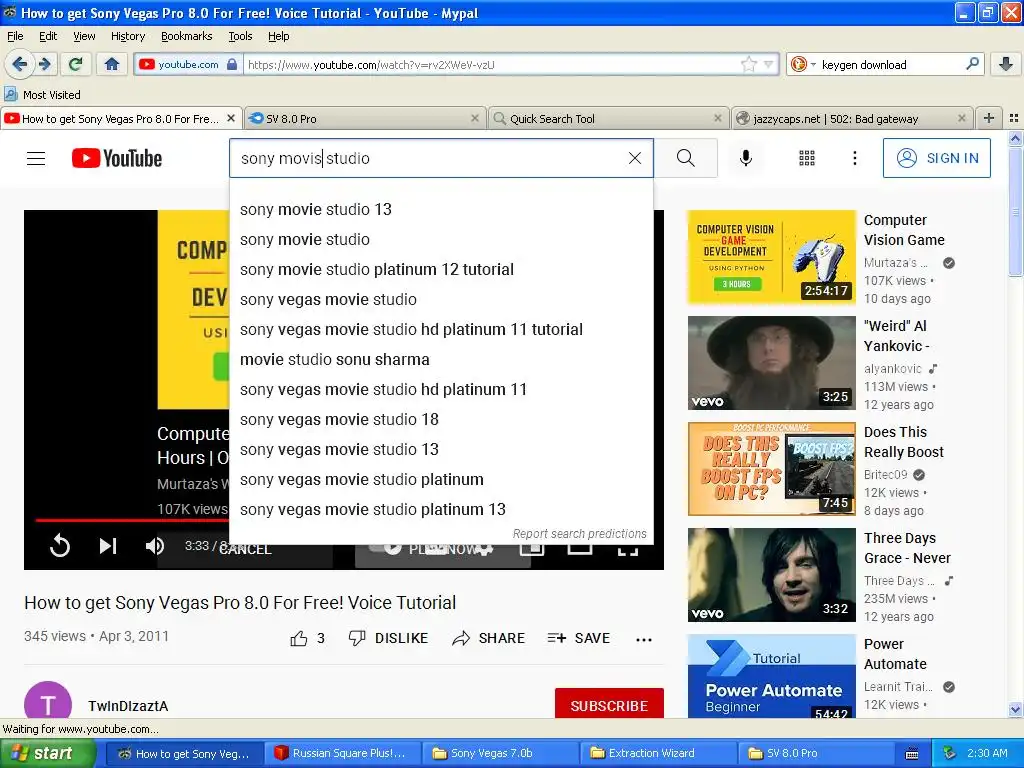The width and height of the screenshot is (1024, 768).
Task: Select suggestion 'sony movie studio platinum 12 tutorial'
Action: [x=441, y=270]
